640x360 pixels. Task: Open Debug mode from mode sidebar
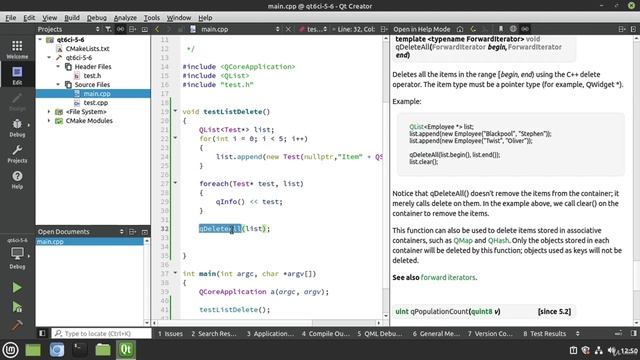[17, 127]
